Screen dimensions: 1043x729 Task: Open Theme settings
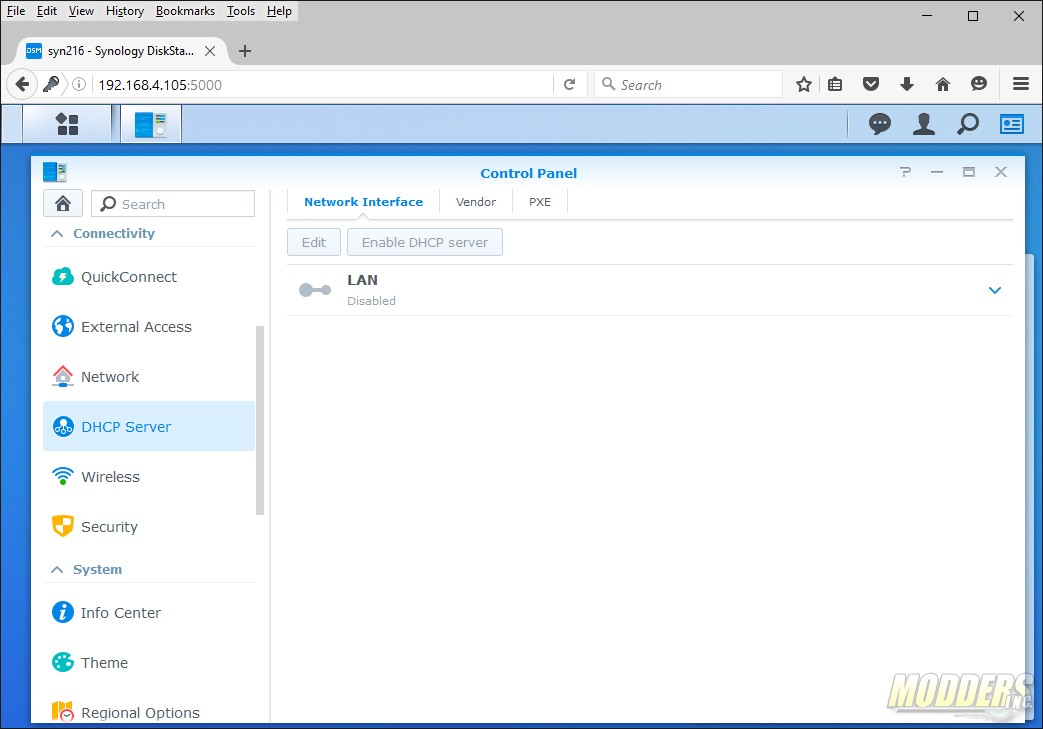click(149, 662)
